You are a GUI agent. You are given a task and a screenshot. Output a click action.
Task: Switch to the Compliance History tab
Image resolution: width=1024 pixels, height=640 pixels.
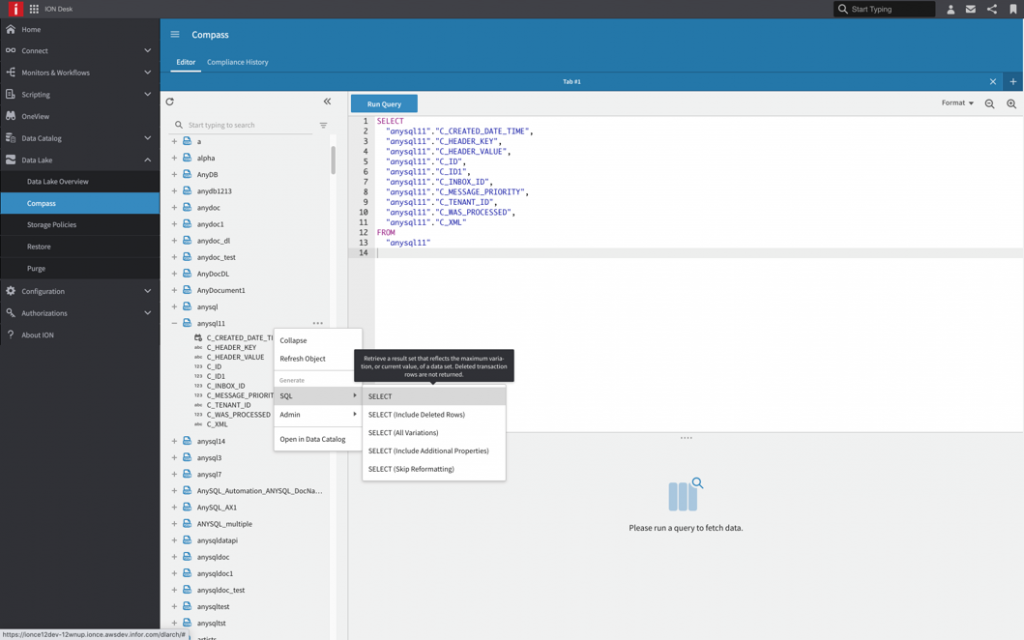coord(237,62)
